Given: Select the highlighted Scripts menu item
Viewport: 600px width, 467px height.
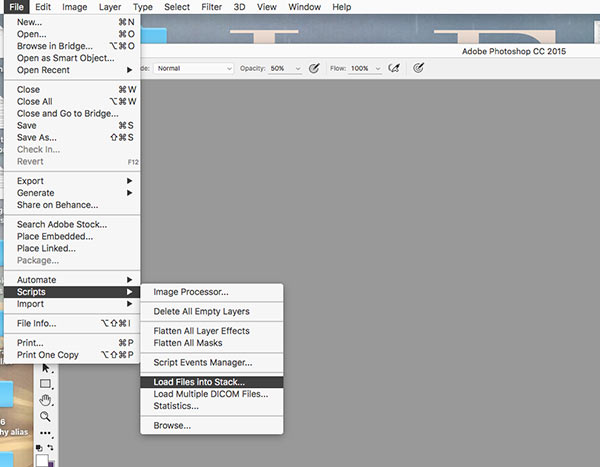Looking at the screenshot, I should click(x=72, y=292).
